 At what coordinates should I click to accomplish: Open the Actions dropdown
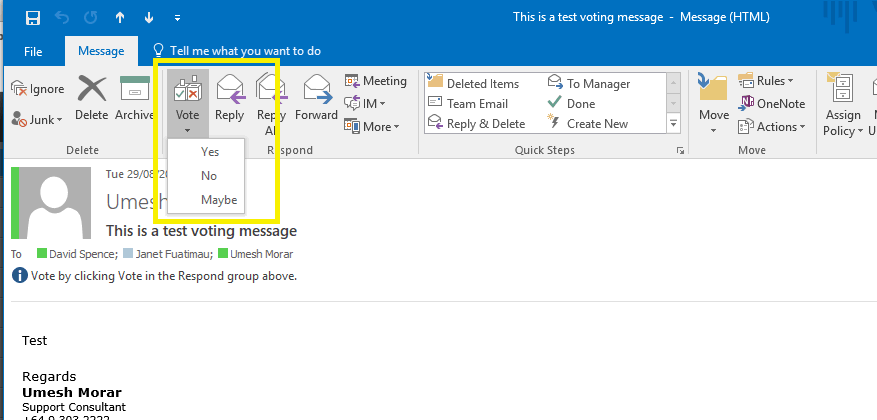pyautogui.click(x=772, y=126)
